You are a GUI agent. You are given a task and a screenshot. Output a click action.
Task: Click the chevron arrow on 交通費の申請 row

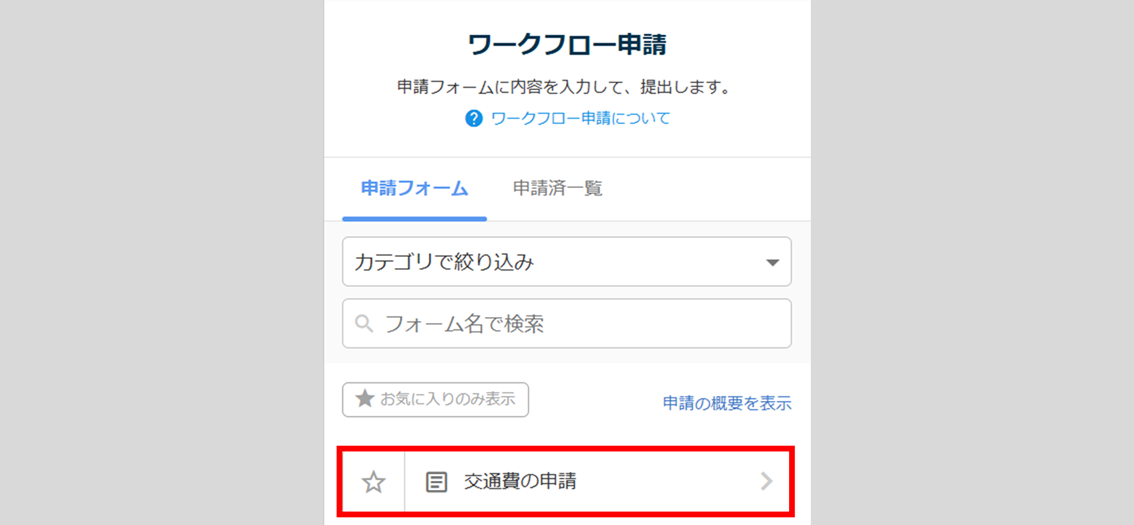click(767, 482)
